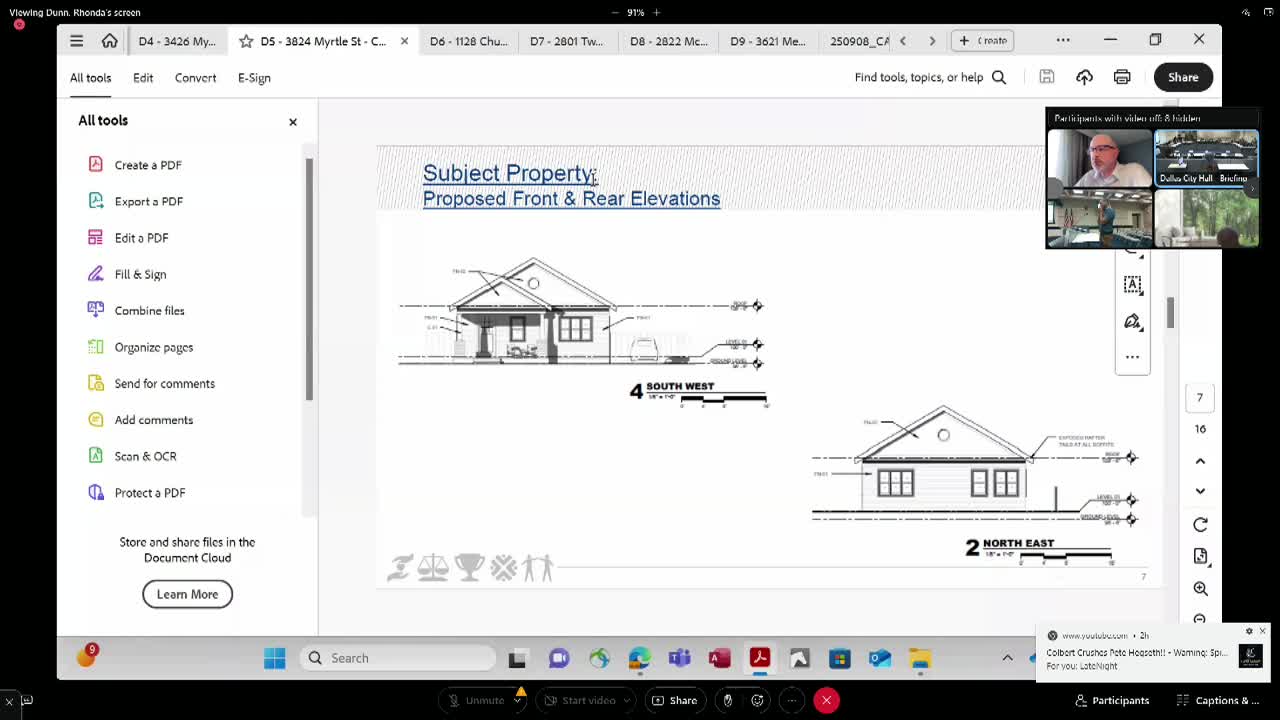
Task: Increase meeting view zoom with plus
Action: [x=657, y=12]
